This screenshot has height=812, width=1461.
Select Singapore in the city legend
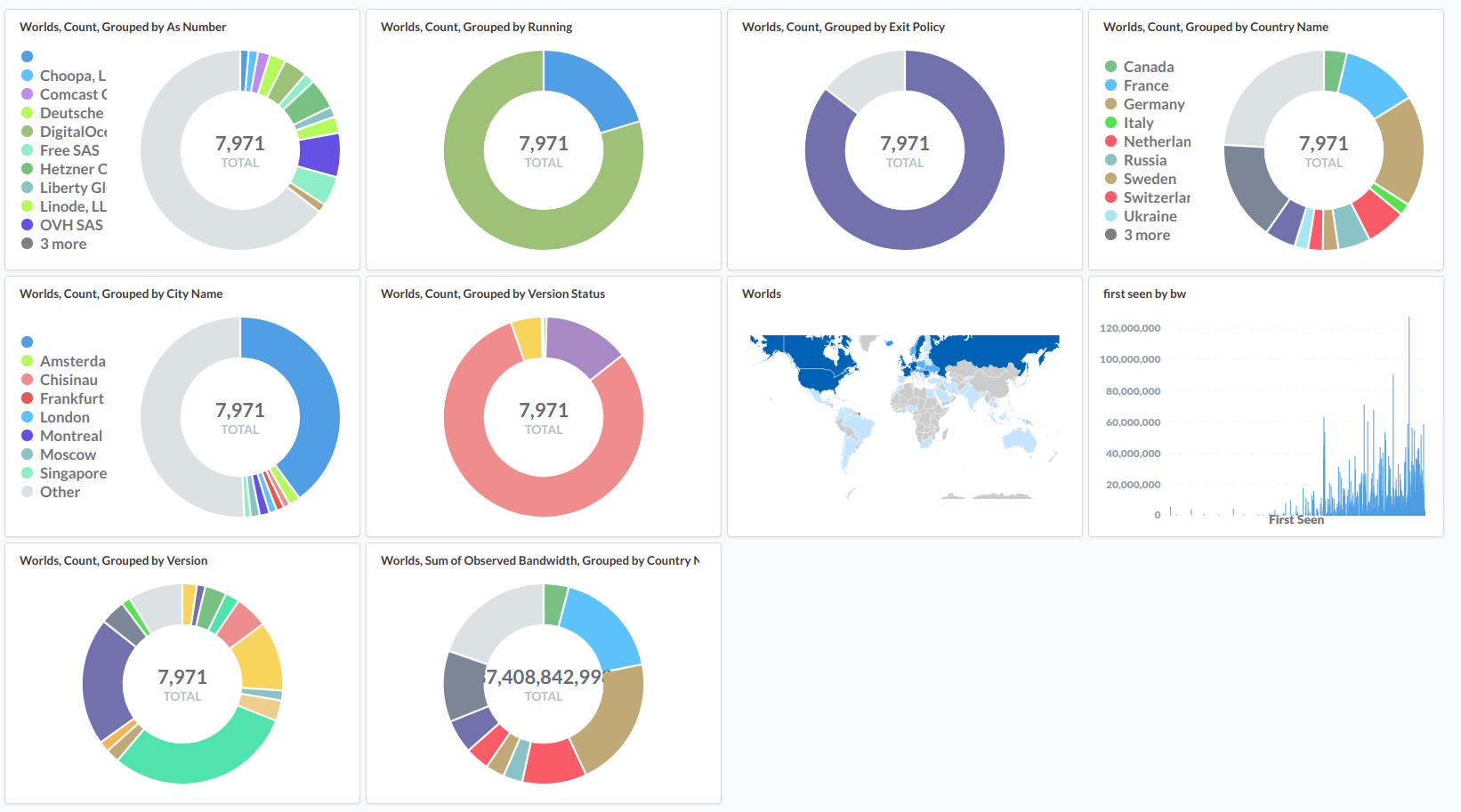pos(64,473)
